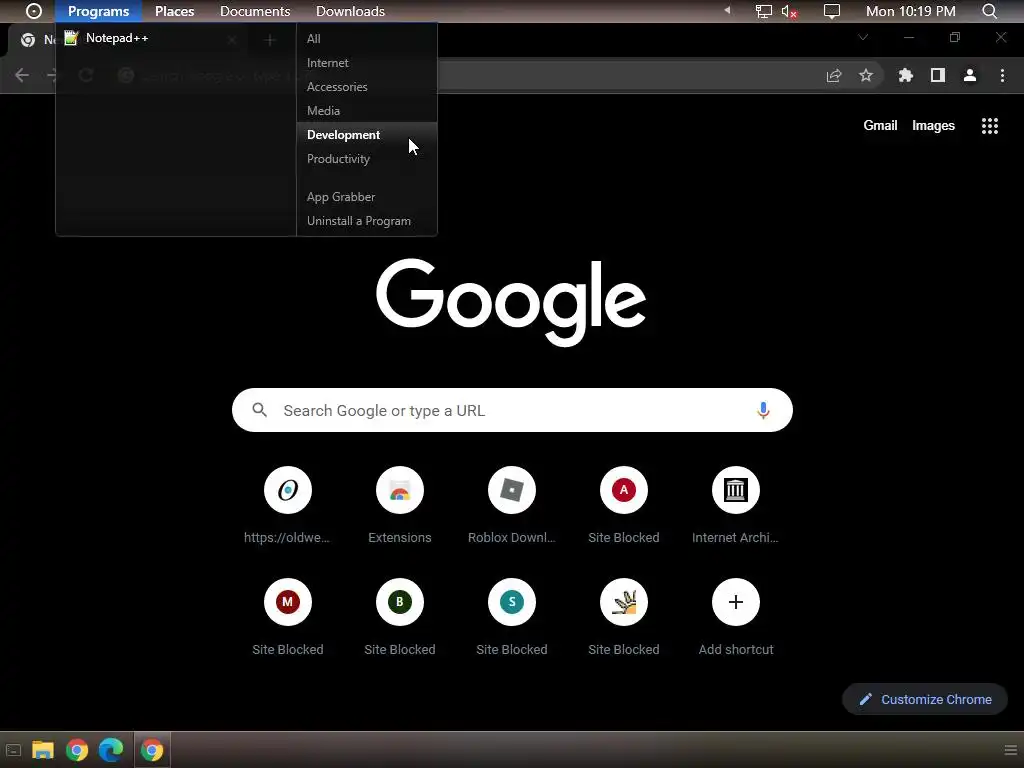Open the Downloads menu
Image resolution: width=1024 pixels, height=768 pixels.
click(350, 11)
